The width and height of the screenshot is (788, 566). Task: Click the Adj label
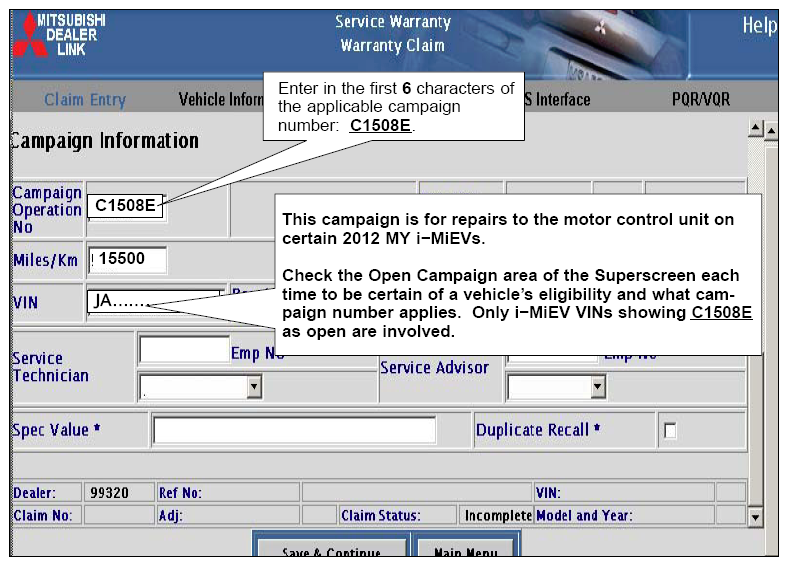click(170, 516)
